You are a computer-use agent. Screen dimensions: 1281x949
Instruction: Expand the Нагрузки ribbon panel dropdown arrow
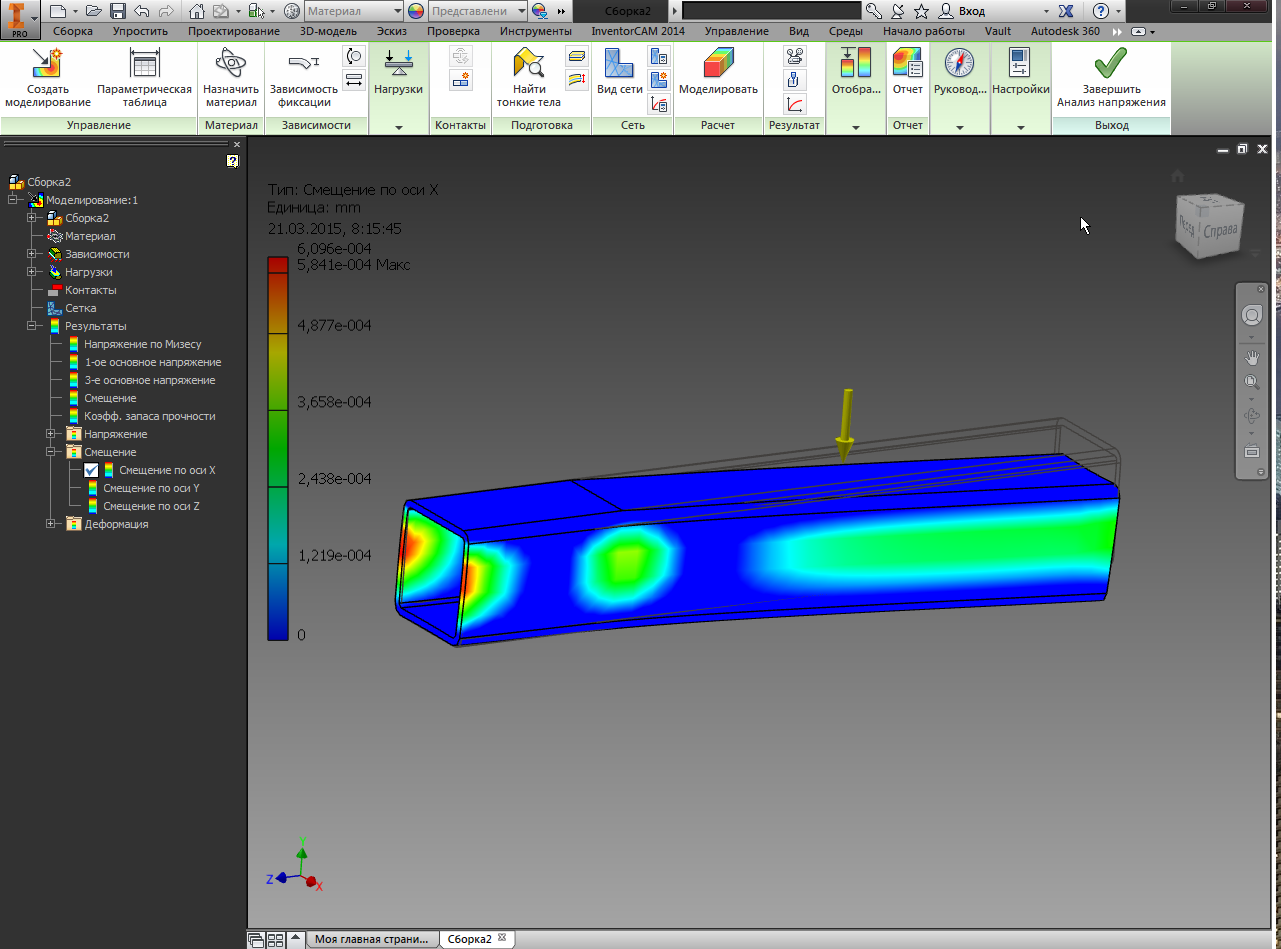click(398, 128)
